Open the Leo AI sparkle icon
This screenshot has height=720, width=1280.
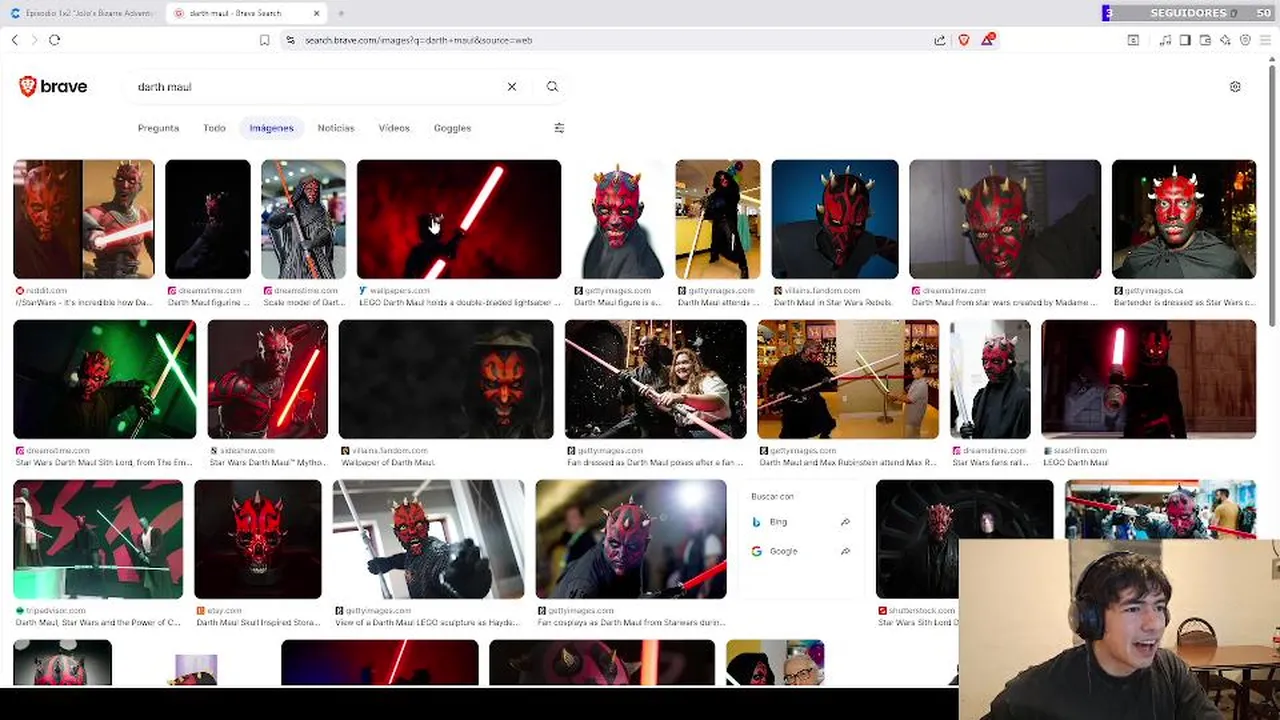click(x=1225, y=40)
